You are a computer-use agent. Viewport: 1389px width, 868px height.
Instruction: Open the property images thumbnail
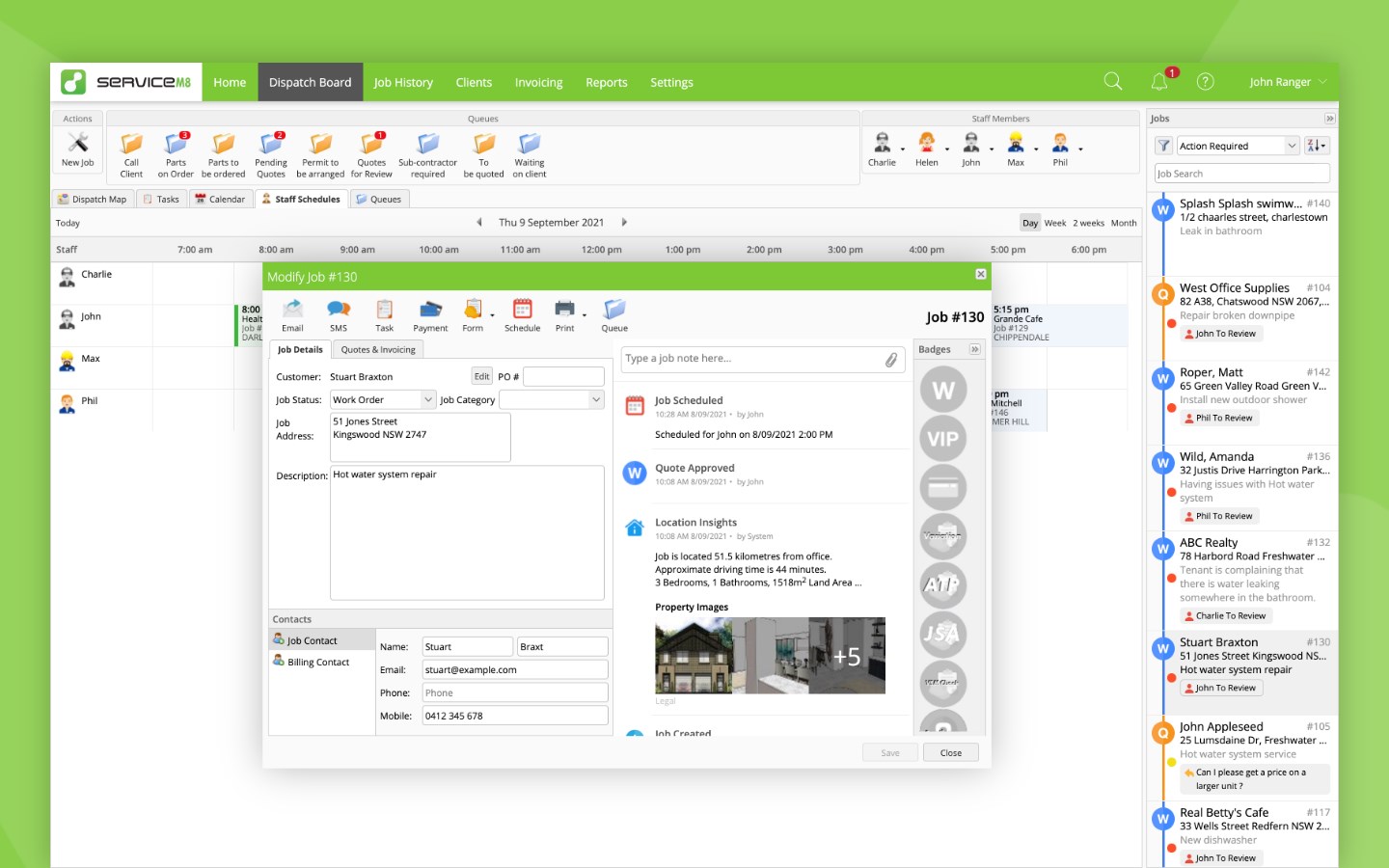click(770, 656)
